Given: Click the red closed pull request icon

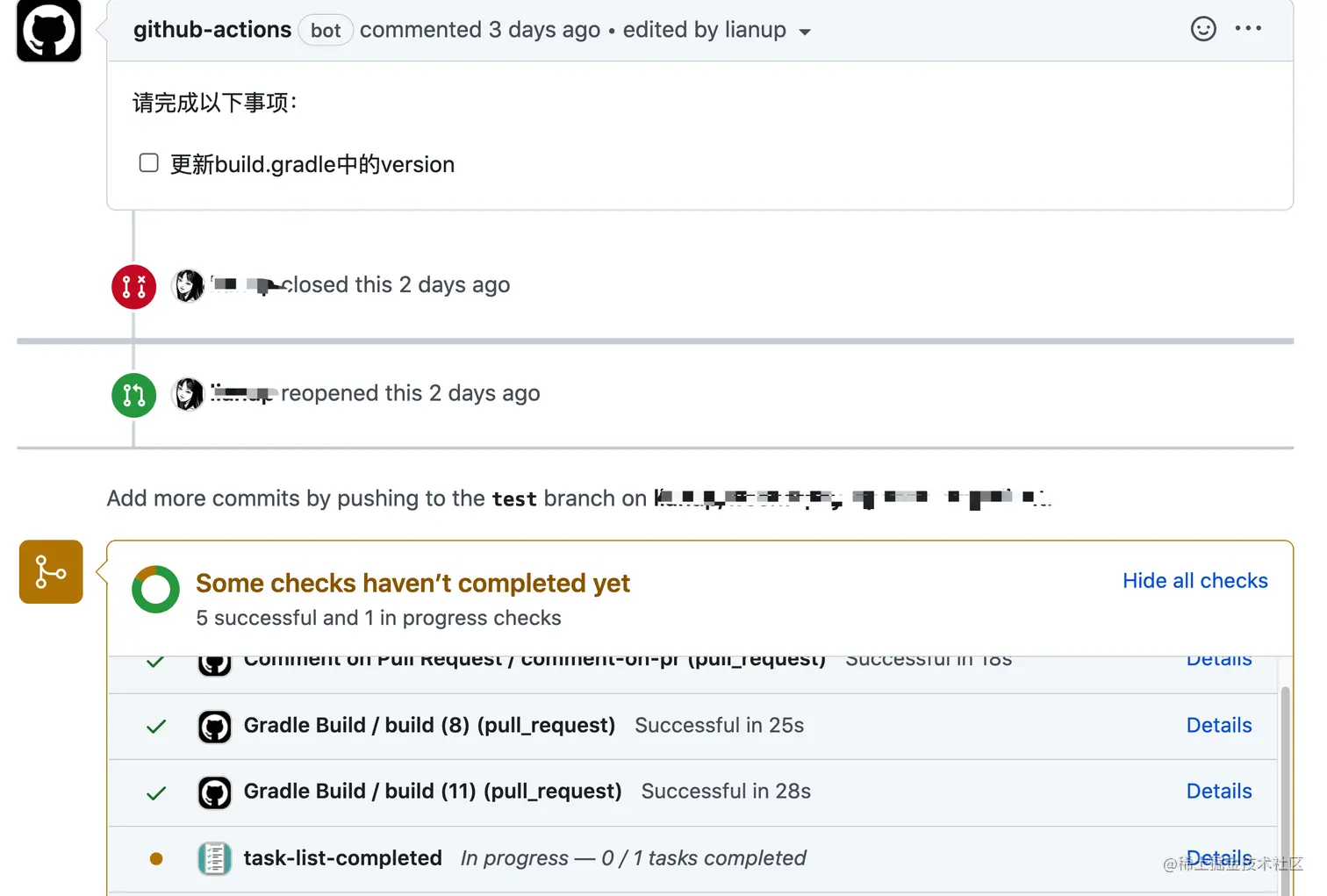Looking at the screenshot, I should (133, 286).
